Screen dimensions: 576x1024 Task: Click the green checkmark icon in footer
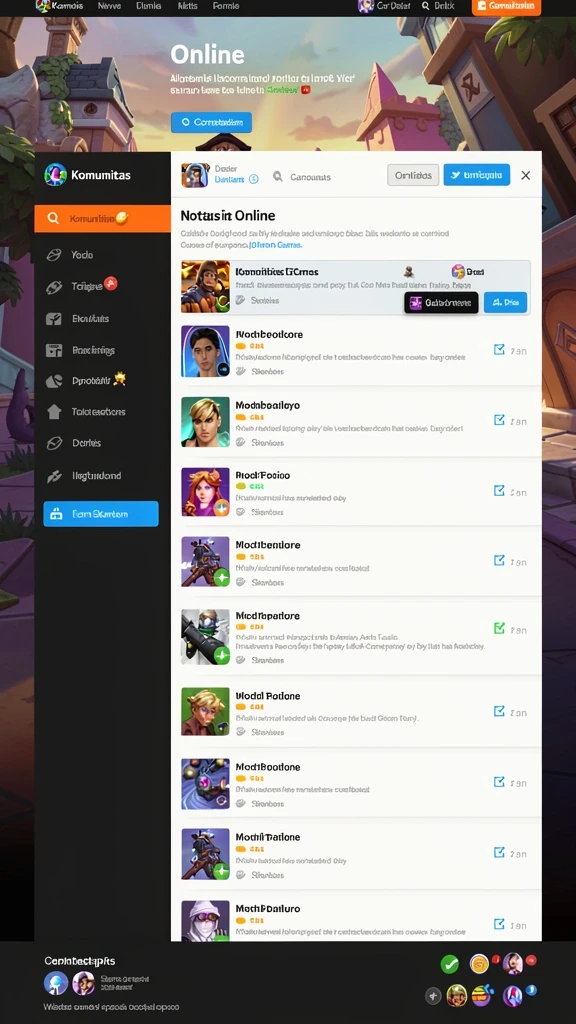pos(449,964)
